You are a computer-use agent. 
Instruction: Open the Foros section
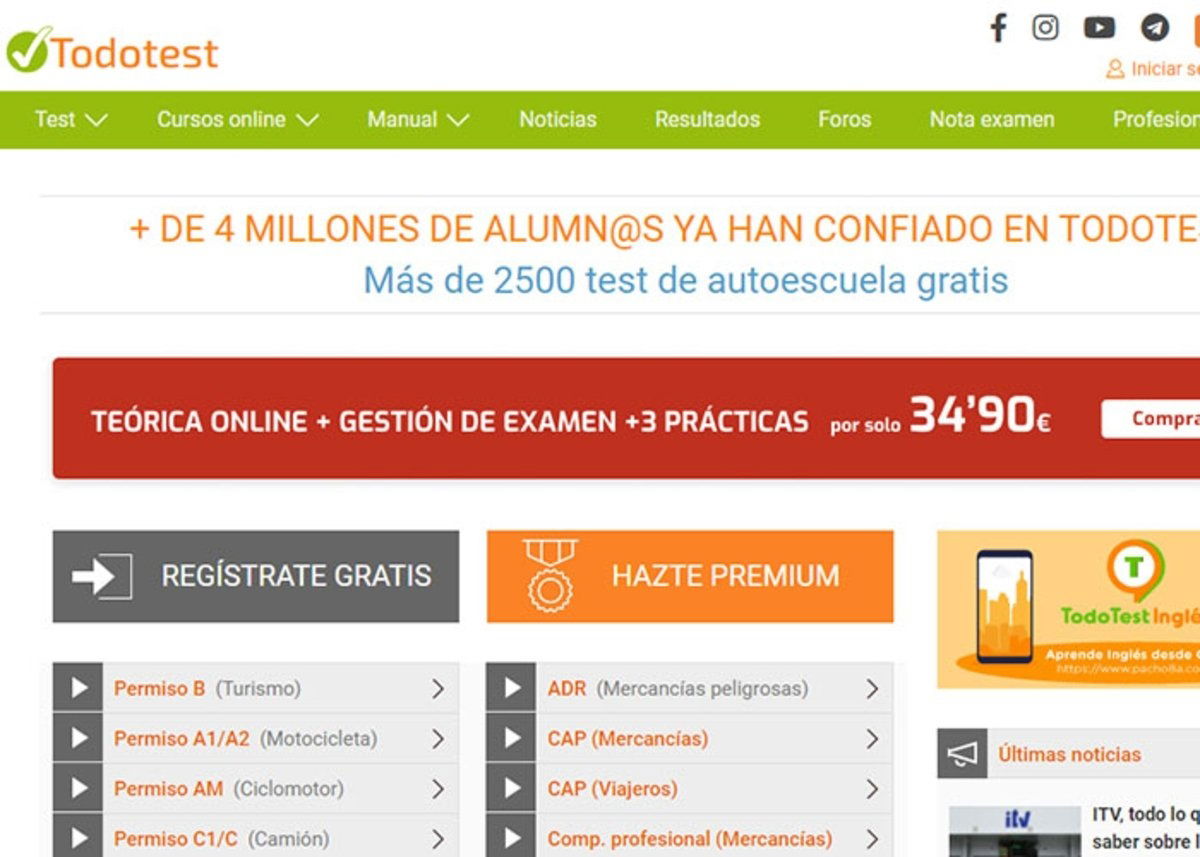845,119
